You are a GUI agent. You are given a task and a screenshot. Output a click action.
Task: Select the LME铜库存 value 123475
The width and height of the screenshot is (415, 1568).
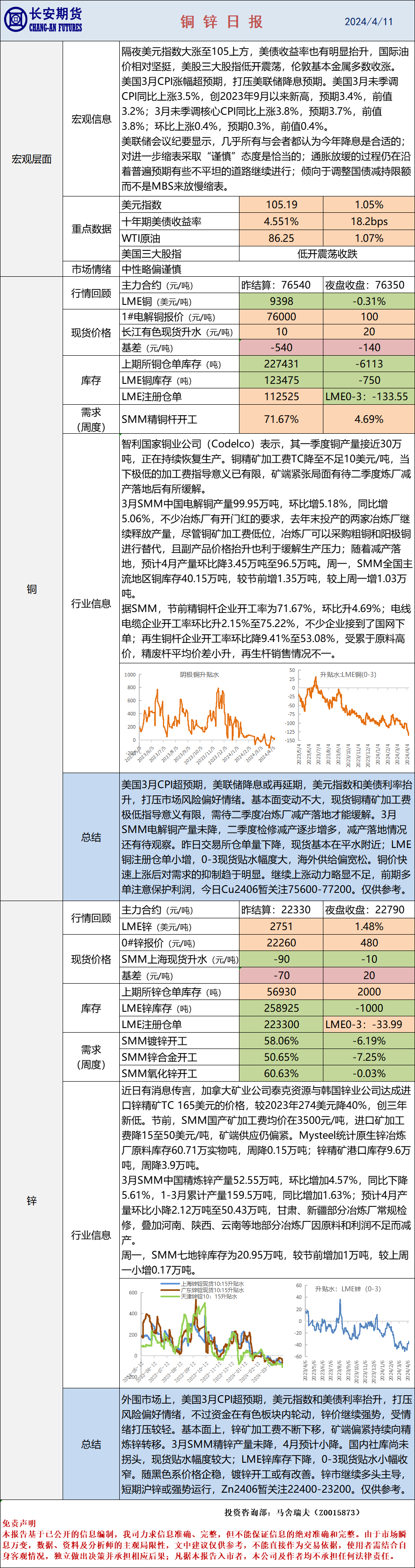pos(281,381)
